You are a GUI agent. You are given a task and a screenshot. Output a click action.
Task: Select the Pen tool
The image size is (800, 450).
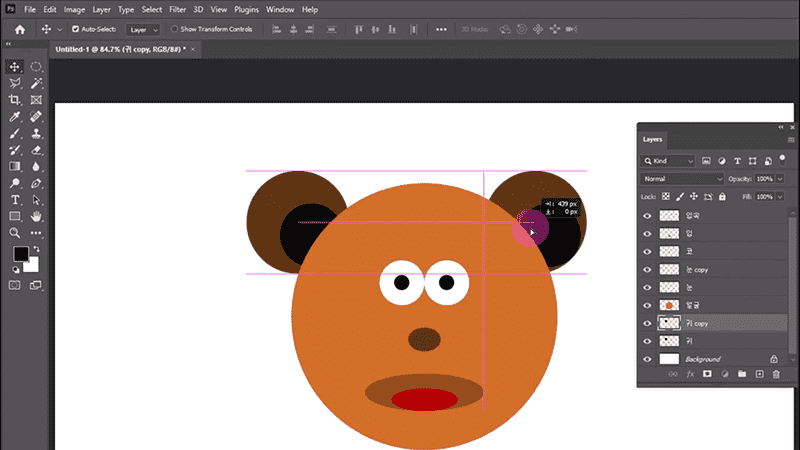pos(36,183)
